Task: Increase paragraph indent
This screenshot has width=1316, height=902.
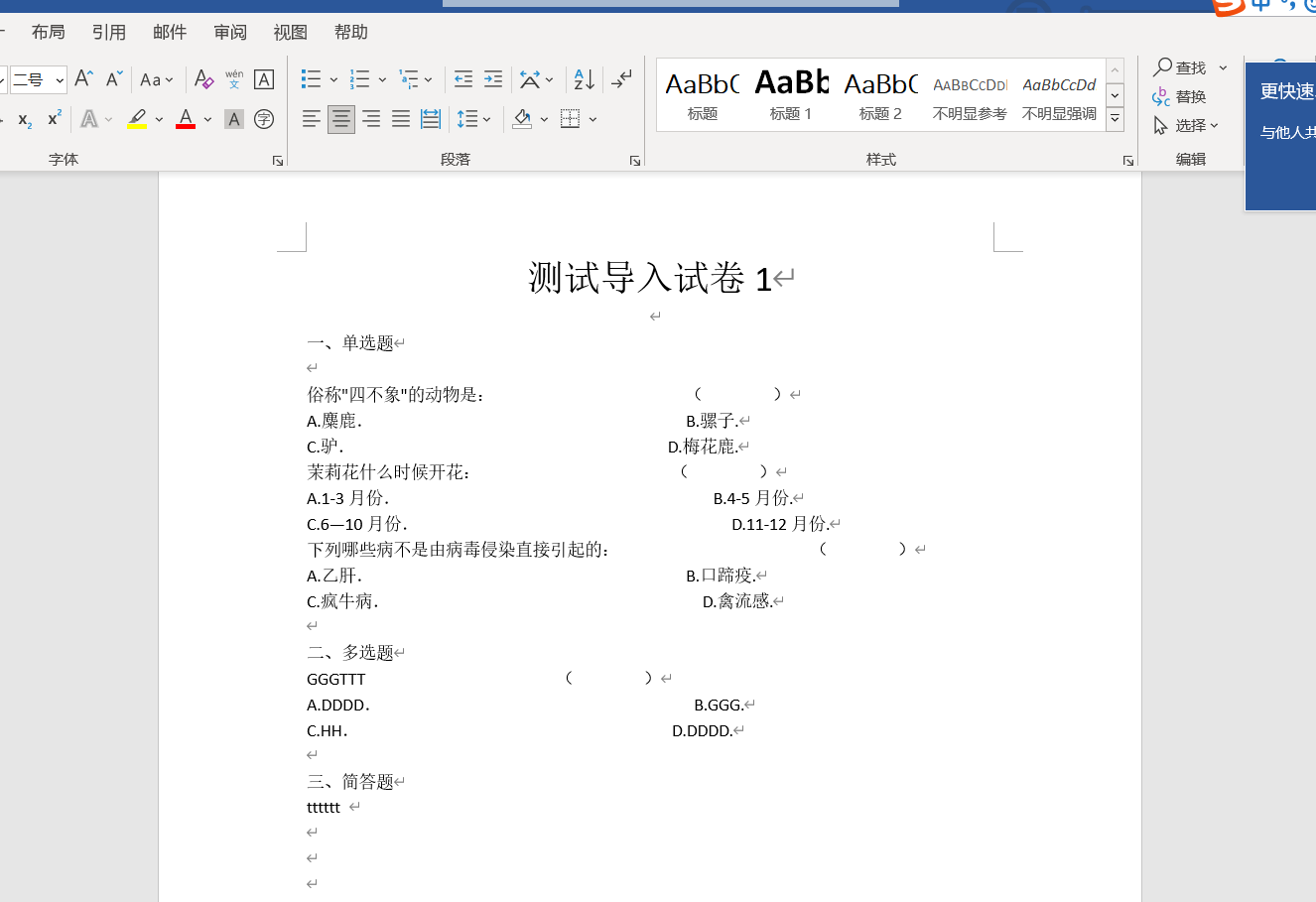Action: point(493,79)
